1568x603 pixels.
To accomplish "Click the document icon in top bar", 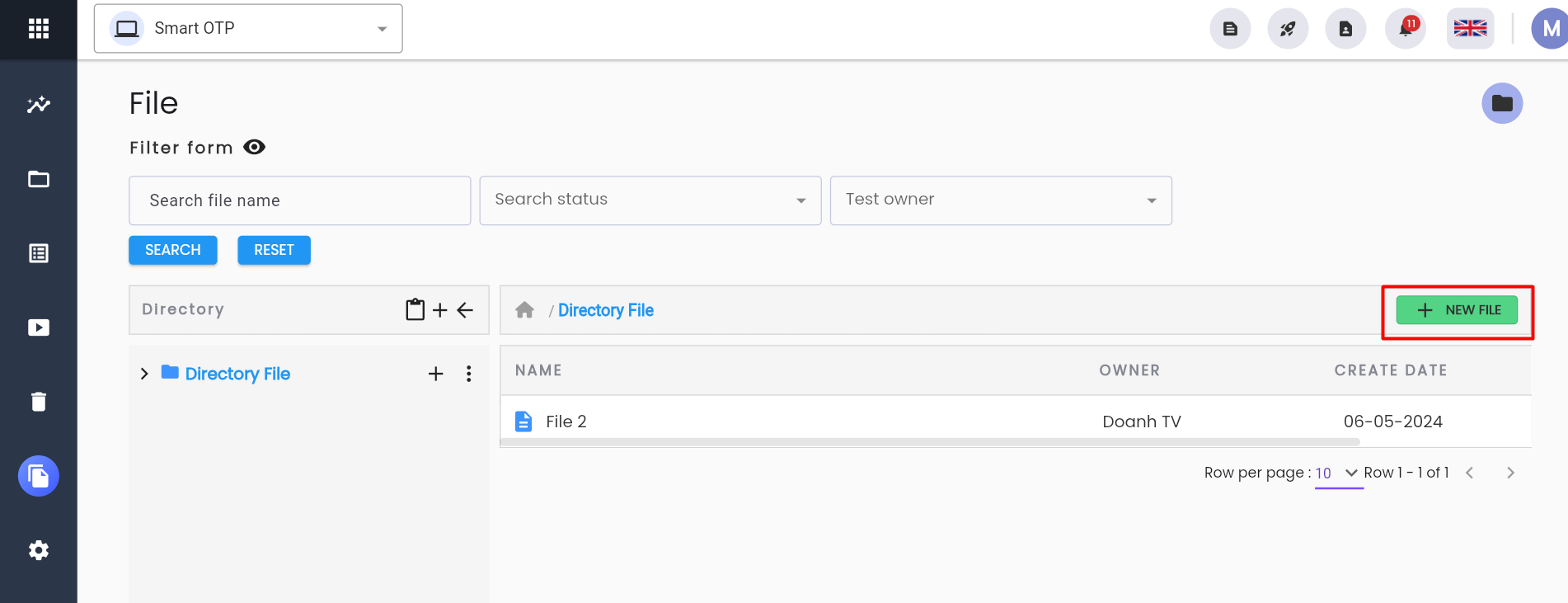I will pyautogui.click(x=1230, y=29).
